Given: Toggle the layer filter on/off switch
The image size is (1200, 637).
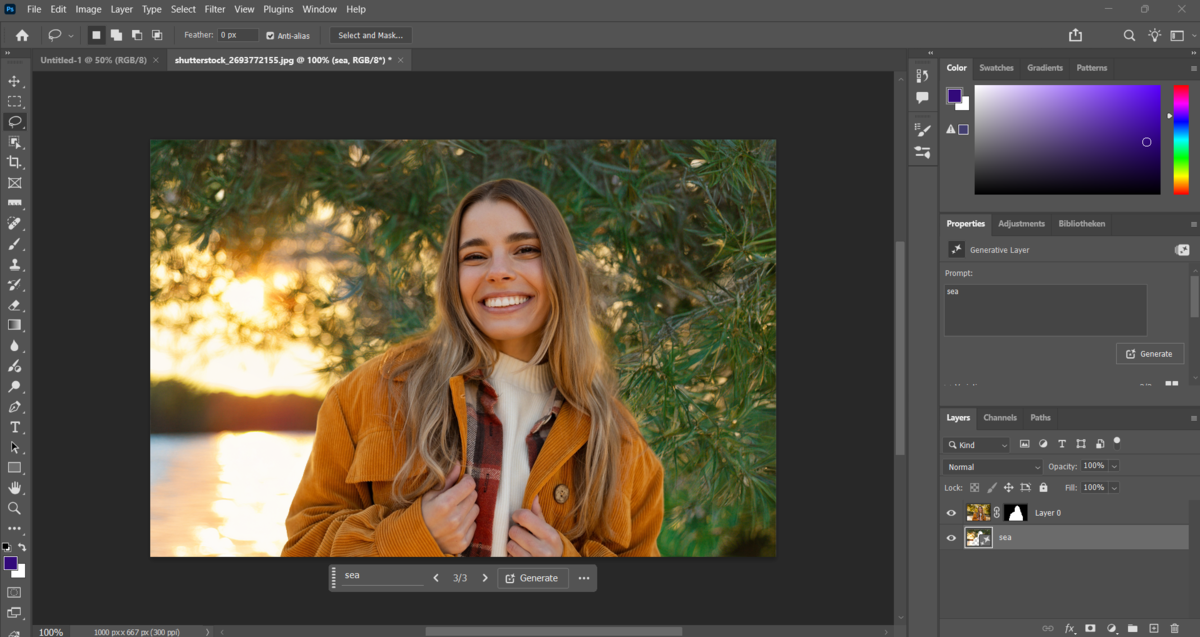Looking at the screenshot, I should click(1117, 441).
